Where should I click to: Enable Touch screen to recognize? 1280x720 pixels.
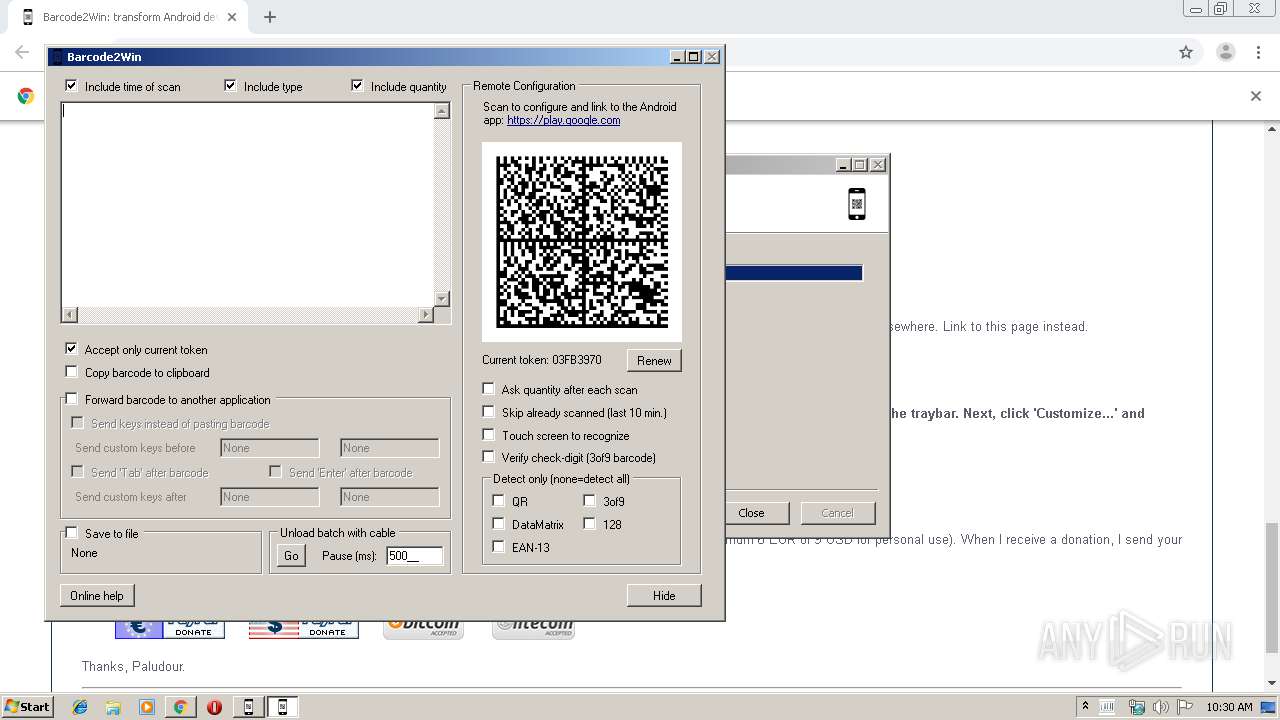click(488, 435)
